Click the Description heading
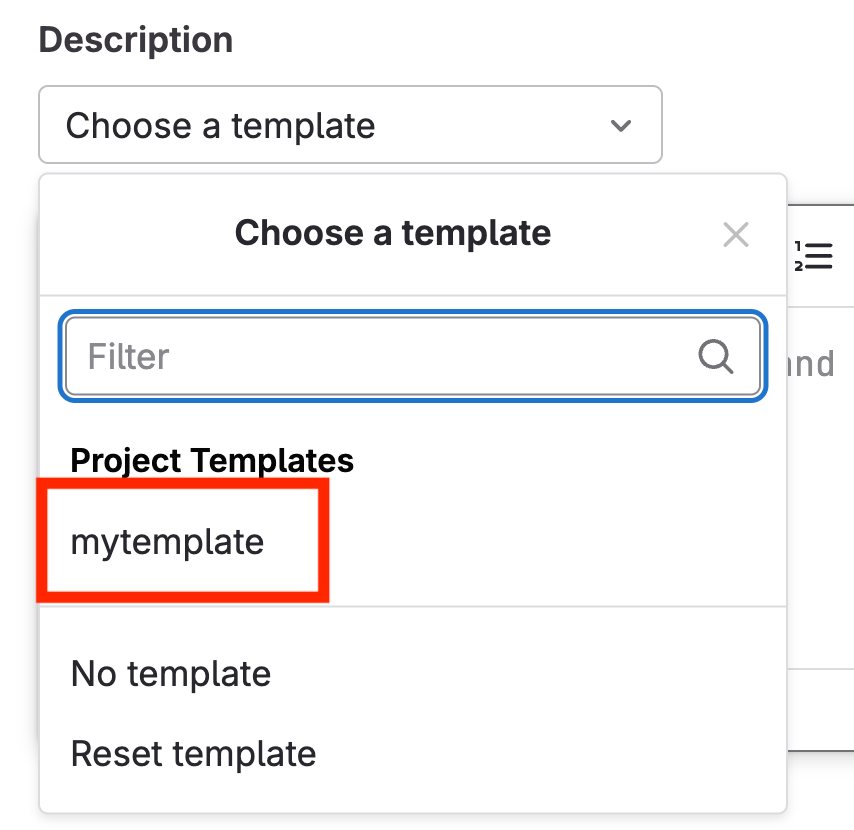This screenshot has height=830, width=854. [135, 40]
